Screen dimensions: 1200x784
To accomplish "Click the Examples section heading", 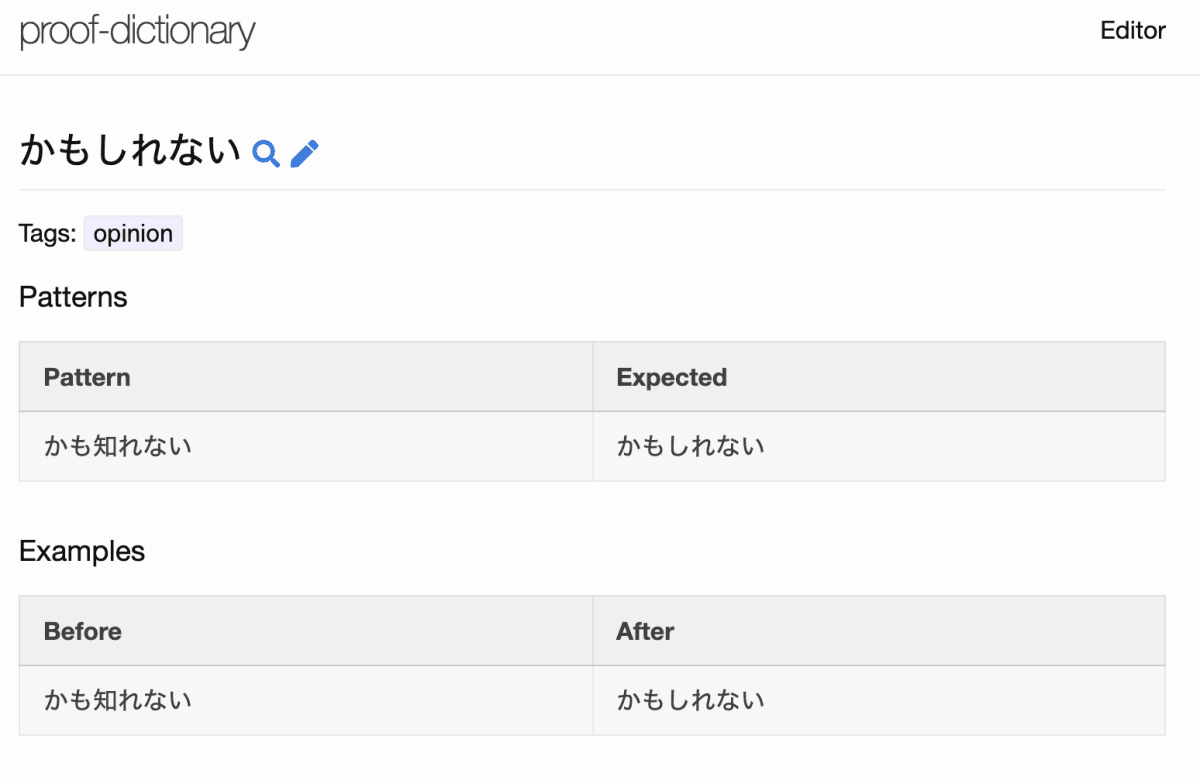I will (x=82, y=551).
